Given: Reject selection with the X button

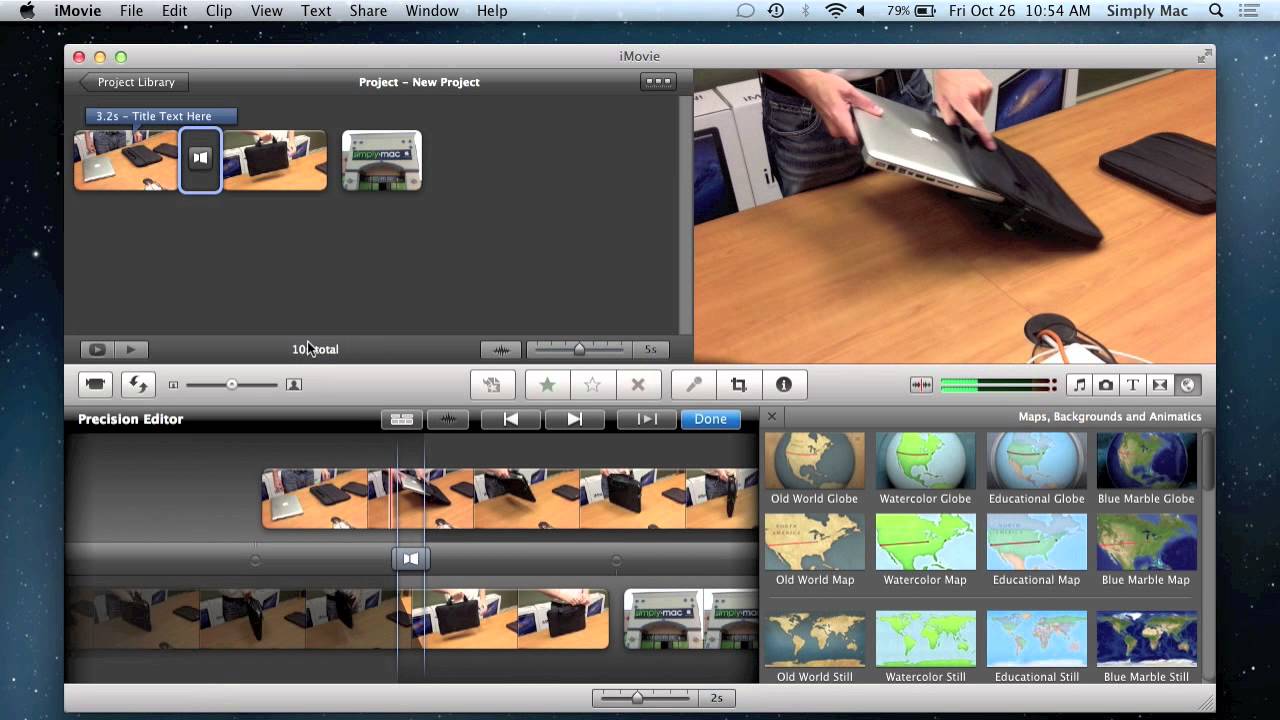Looking at the screenshot, I should [x=638, y=384].
